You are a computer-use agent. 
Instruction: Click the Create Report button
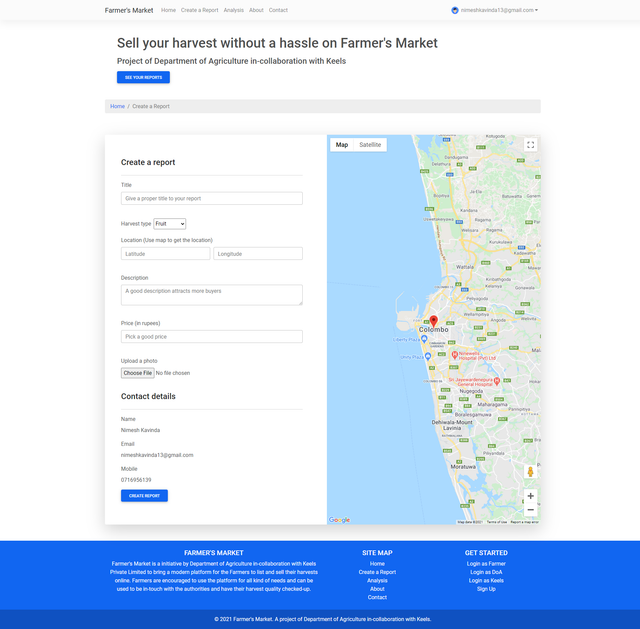pyautogui.click(x=144, y=496)
